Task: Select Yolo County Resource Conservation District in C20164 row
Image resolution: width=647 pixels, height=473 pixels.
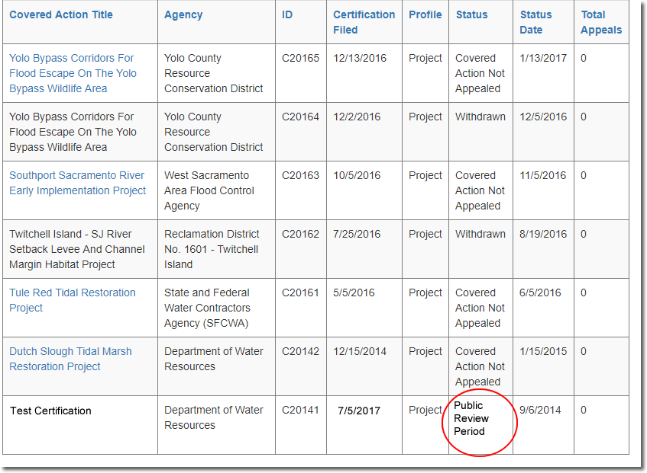Action: (x=214, y=132)
